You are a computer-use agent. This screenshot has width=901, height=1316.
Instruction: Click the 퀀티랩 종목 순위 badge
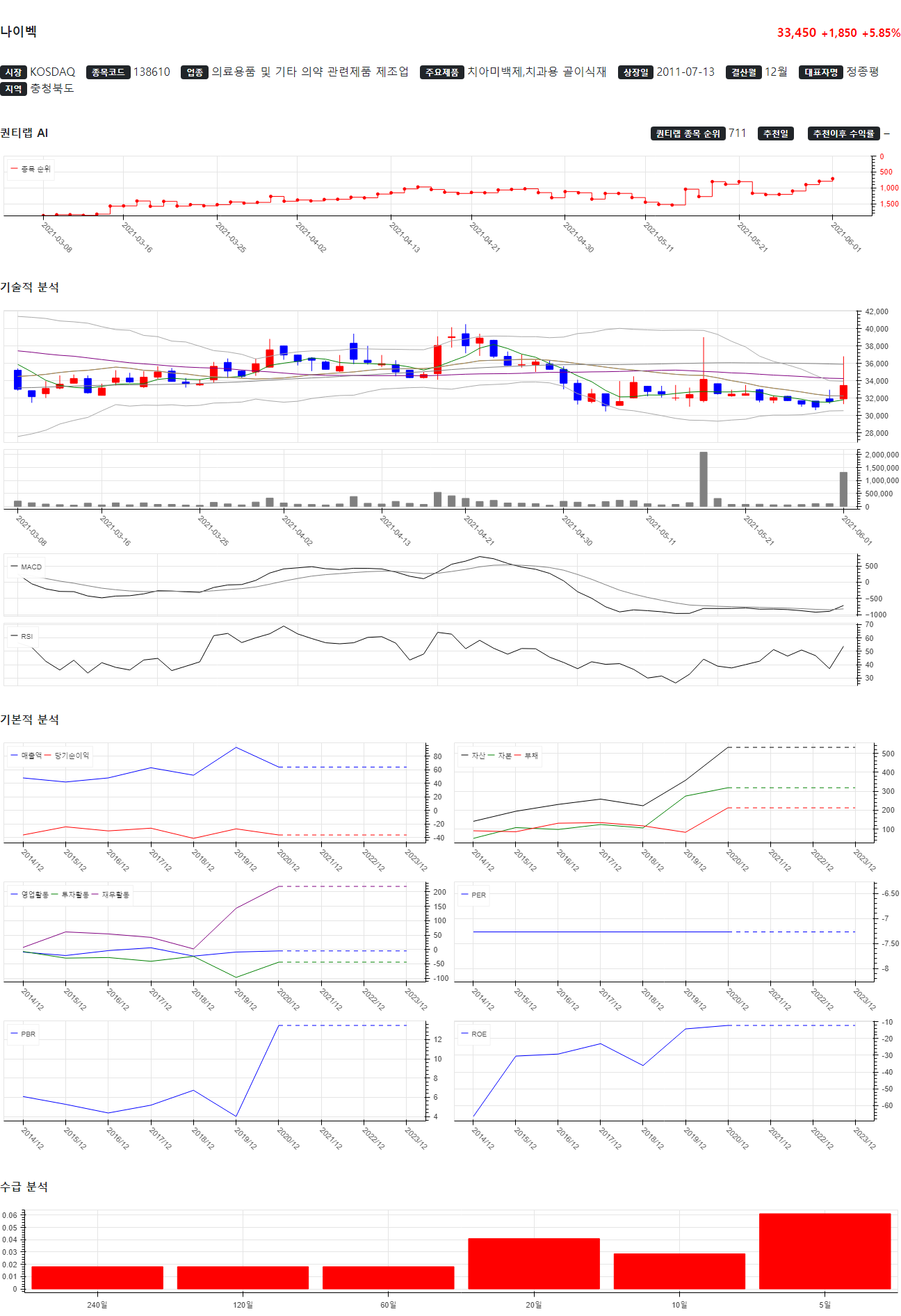point(688,133)
